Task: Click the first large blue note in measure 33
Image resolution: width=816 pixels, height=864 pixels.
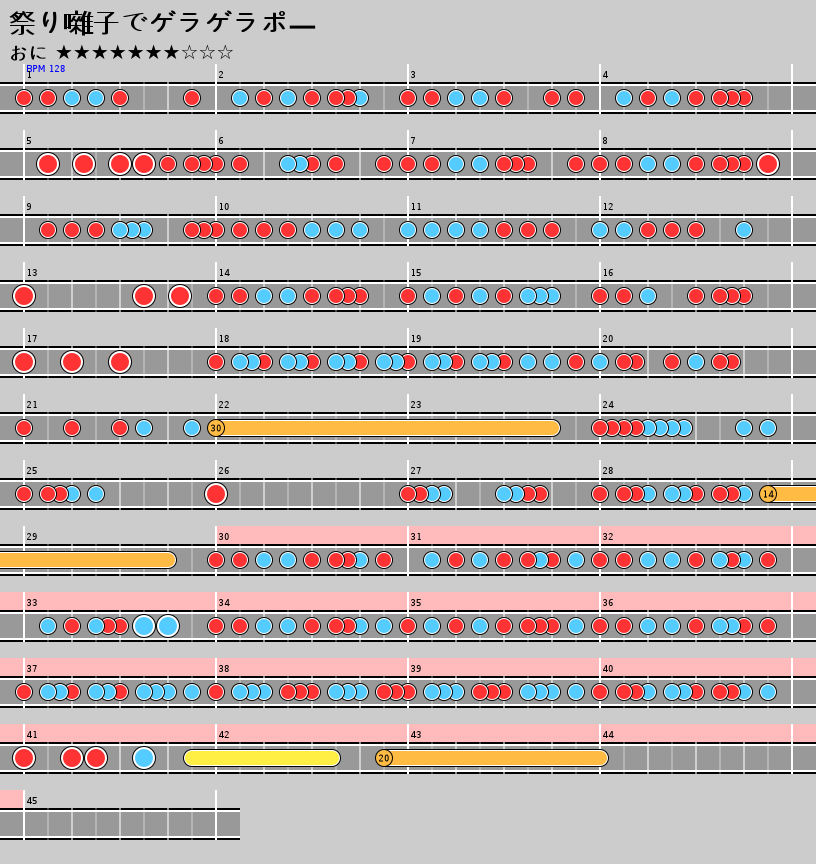Action: pos(144,626)
